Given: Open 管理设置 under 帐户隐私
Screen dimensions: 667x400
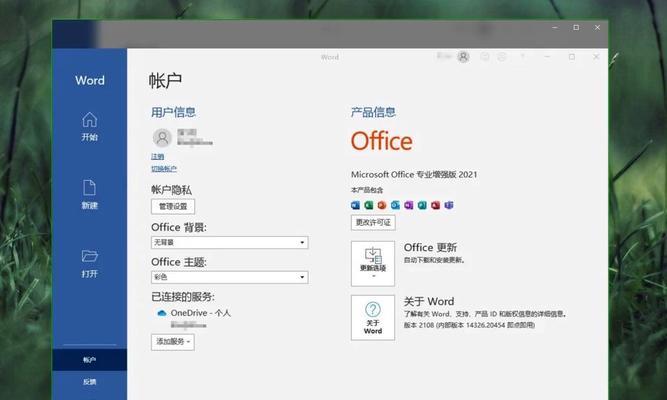Looking at the screenshot, I should click(173, 206).
